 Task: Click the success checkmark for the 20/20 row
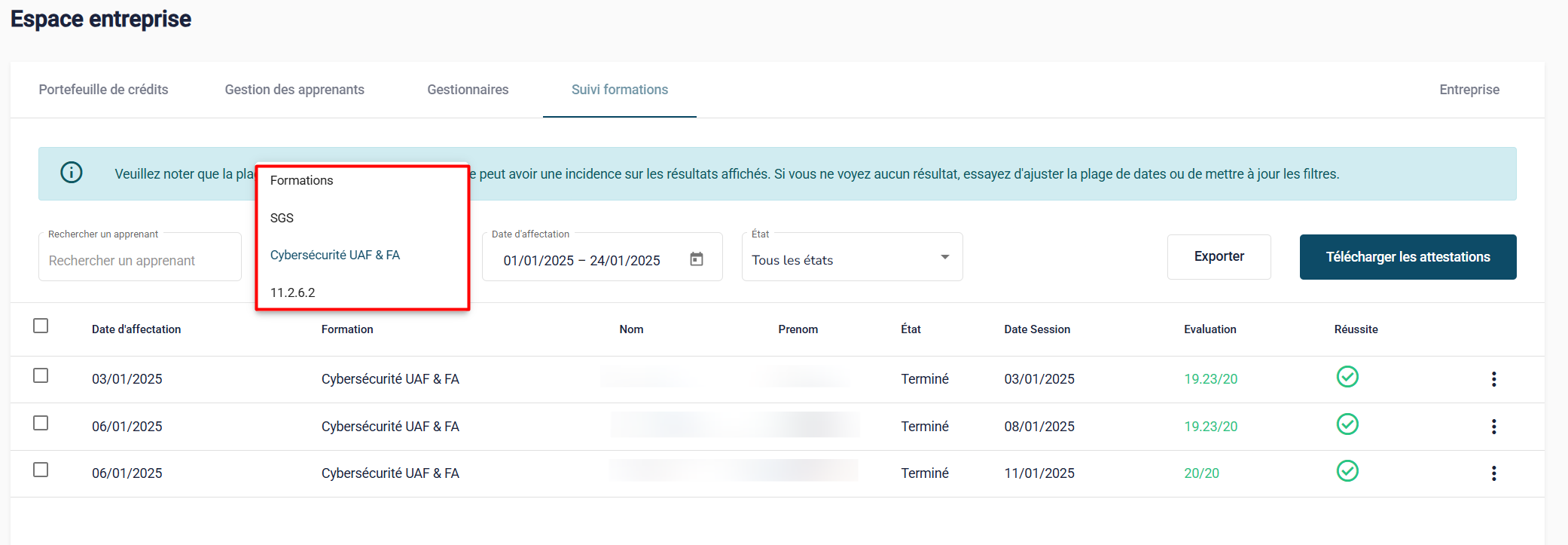coord(1347,471)
